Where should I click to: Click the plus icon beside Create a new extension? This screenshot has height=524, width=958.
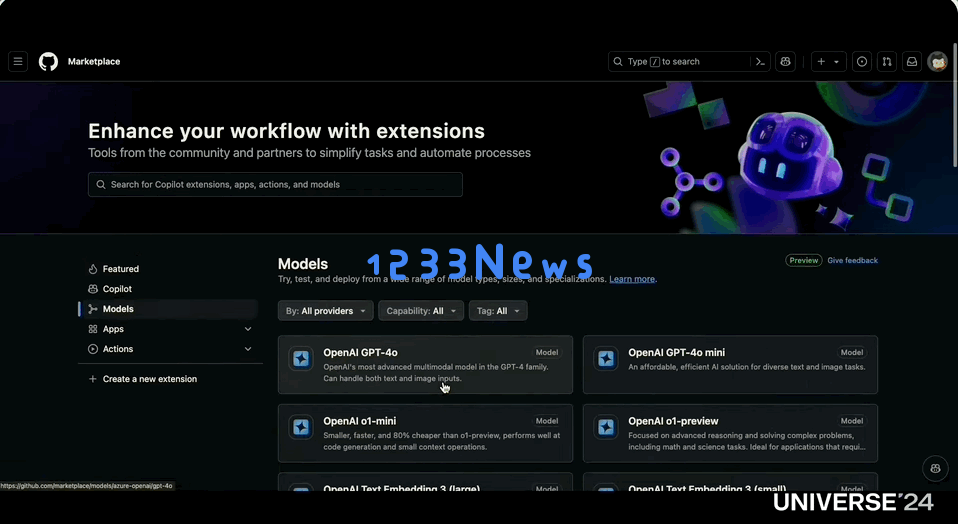click(x=93, y=379)
